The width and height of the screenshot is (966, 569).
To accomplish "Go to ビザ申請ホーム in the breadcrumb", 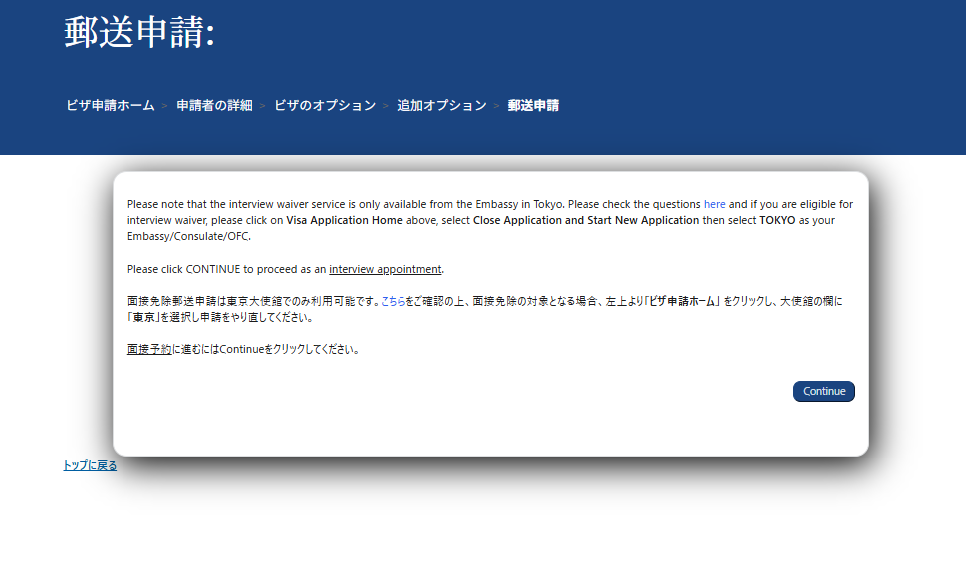I will 110,105.
